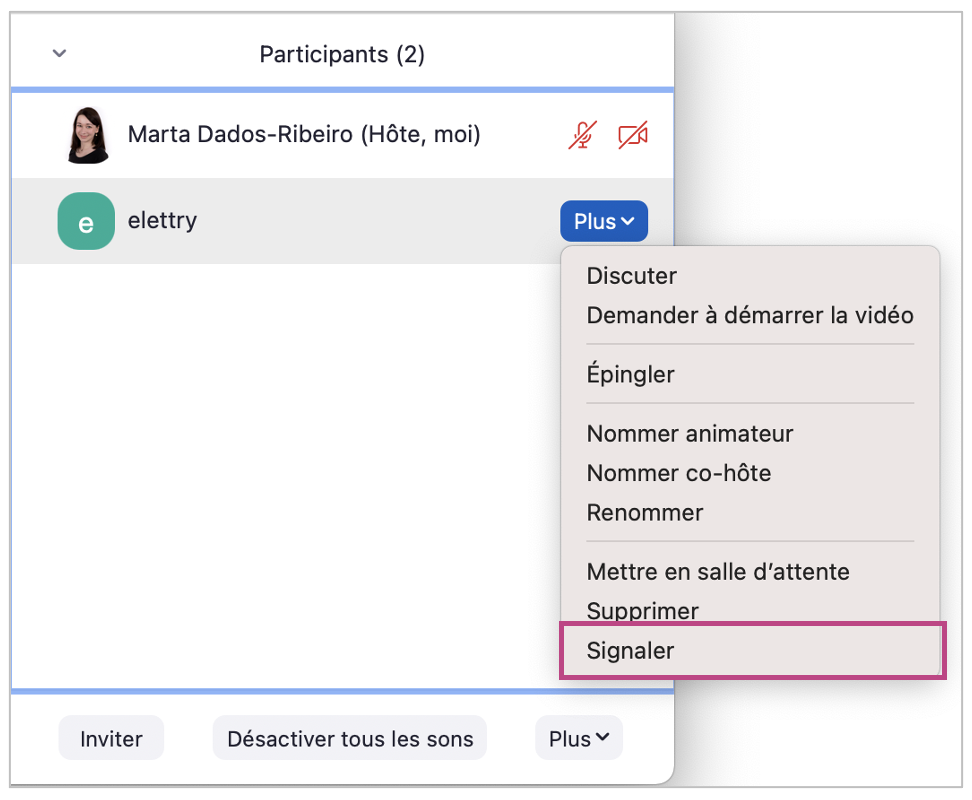Click Désactiver tous les sons button

tap(350, 739)
